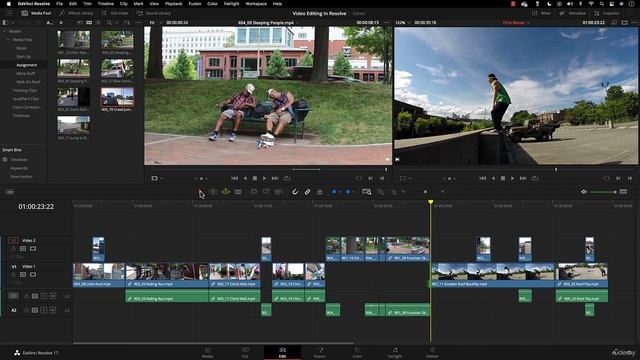This screenshot has height=360, width=640.
Task: Toggle the Linked Selection chain icon
Action: point(307,192)
